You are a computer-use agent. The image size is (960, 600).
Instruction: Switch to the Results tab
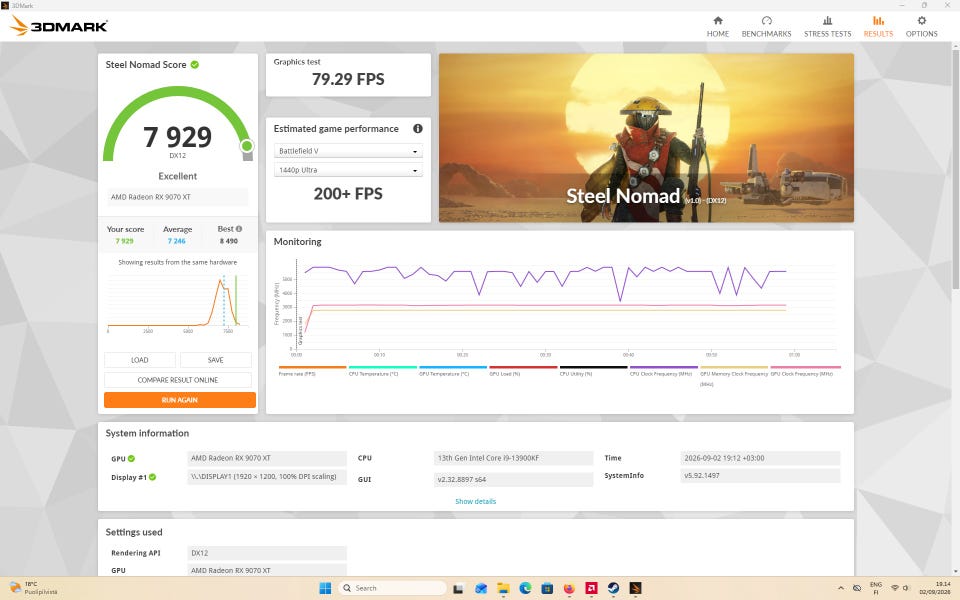point(878,26)
